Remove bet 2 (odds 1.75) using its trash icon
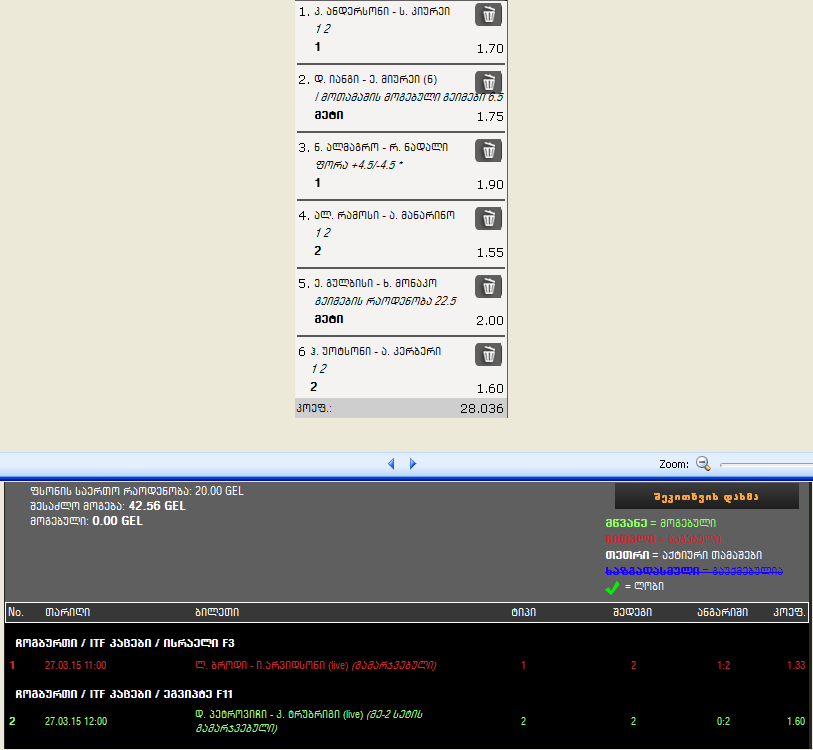Image resolution: width=813 pixels, height=750 pixels. (488, 82)
